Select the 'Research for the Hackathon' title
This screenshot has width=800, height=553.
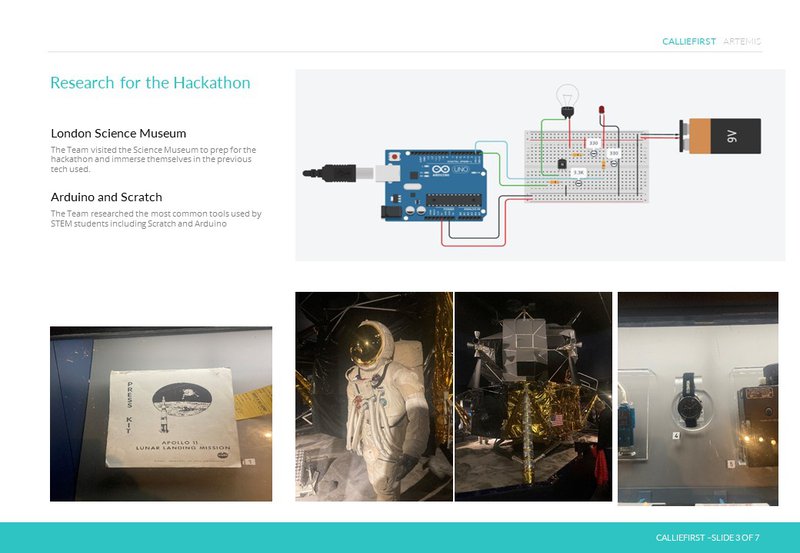pyautogui.click(x=150, y=82)
